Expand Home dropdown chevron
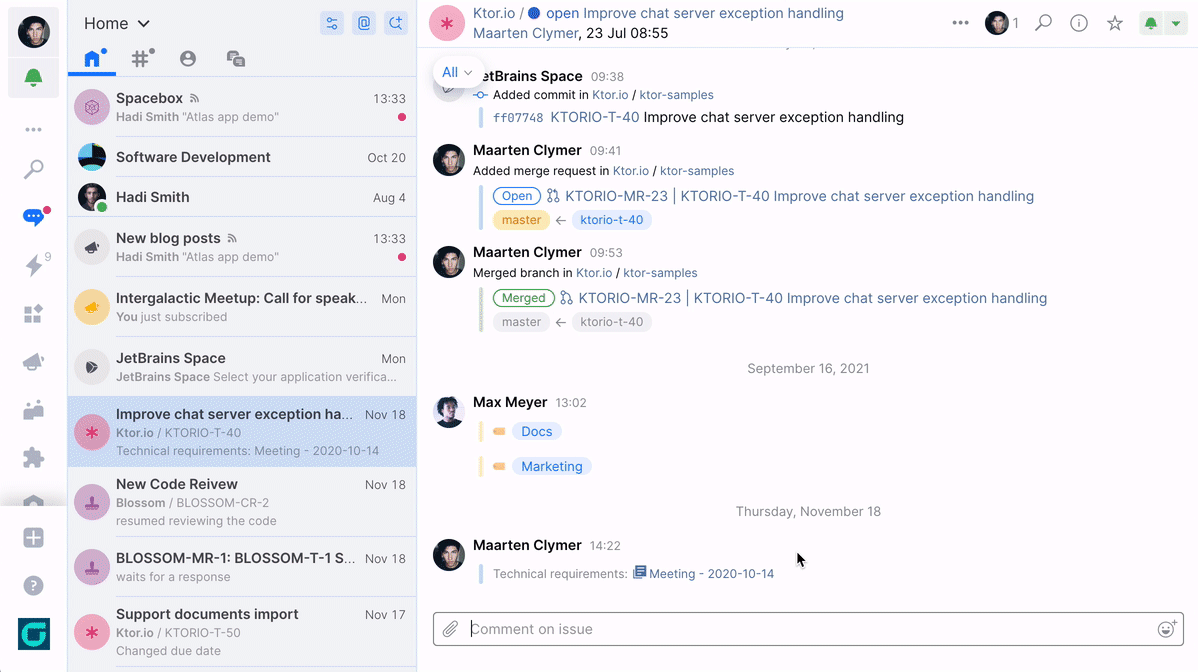Image resolution: width=1198 pixels, height=672 pixels. point(144,24)
